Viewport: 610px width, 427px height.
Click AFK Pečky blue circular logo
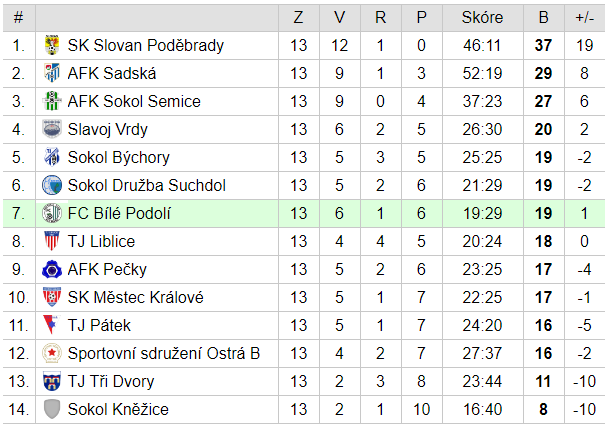[x=52, y=269]
